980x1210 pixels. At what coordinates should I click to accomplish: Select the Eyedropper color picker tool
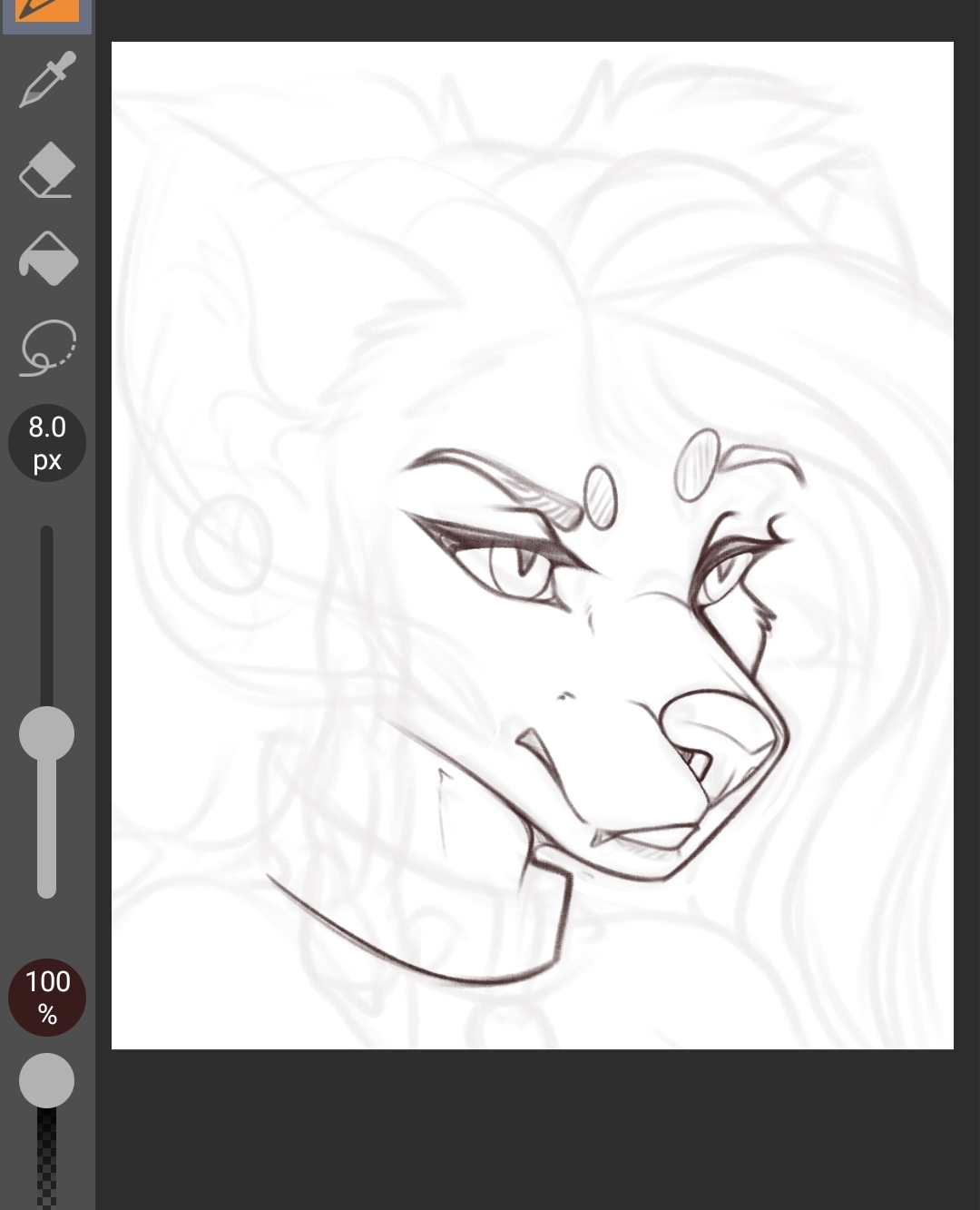(x=47, y=81)
